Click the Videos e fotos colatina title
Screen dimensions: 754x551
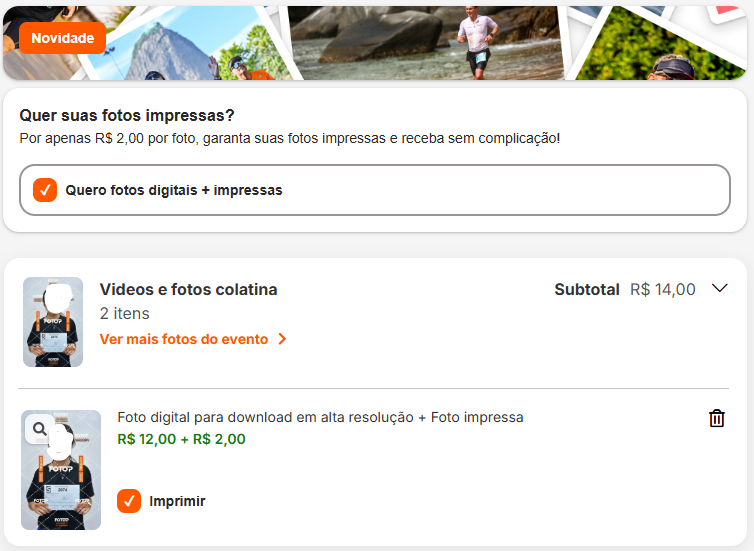coord(188,289)
